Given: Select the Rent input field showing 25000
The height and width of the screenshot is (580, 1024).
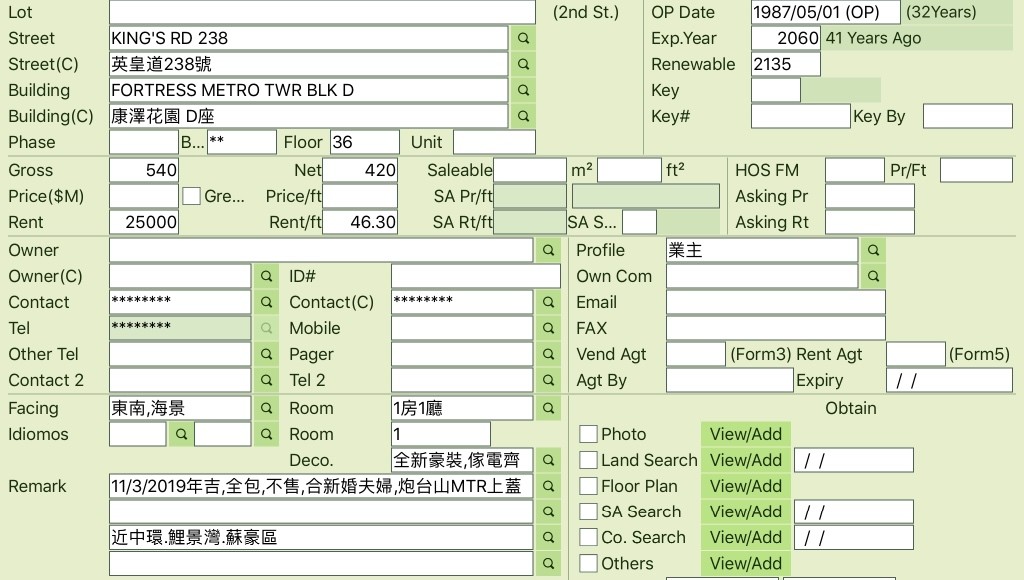Looking at the screenshot, I should pyautogui.click(x=144, y=222).
